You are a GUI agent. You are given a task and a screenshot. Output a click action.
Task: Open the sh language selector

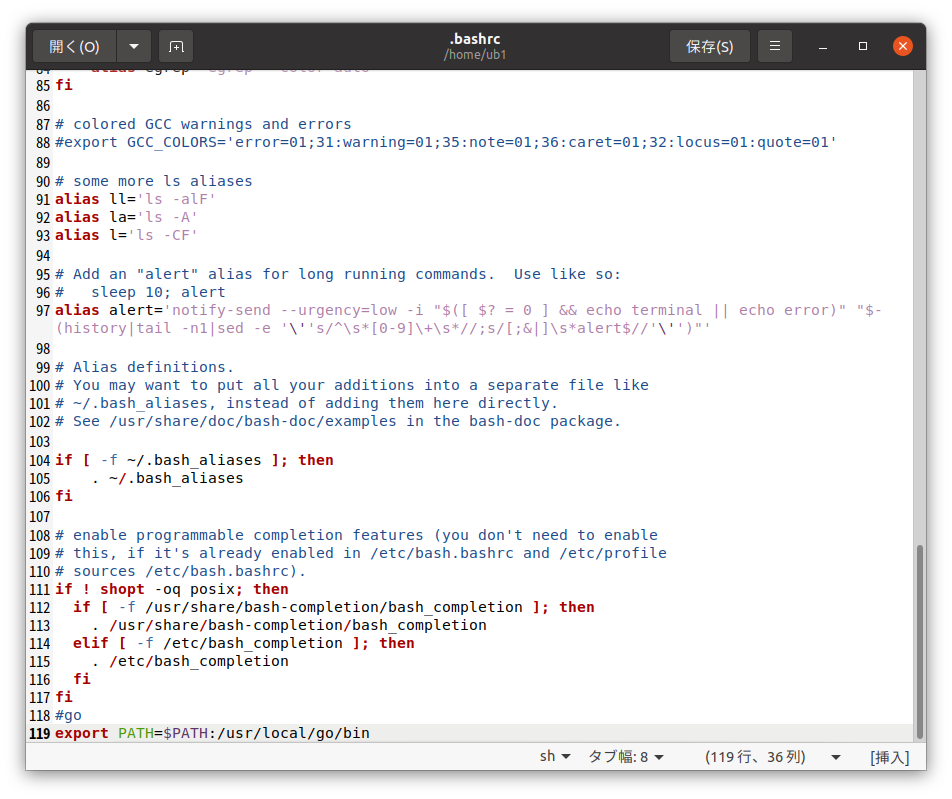555,756
